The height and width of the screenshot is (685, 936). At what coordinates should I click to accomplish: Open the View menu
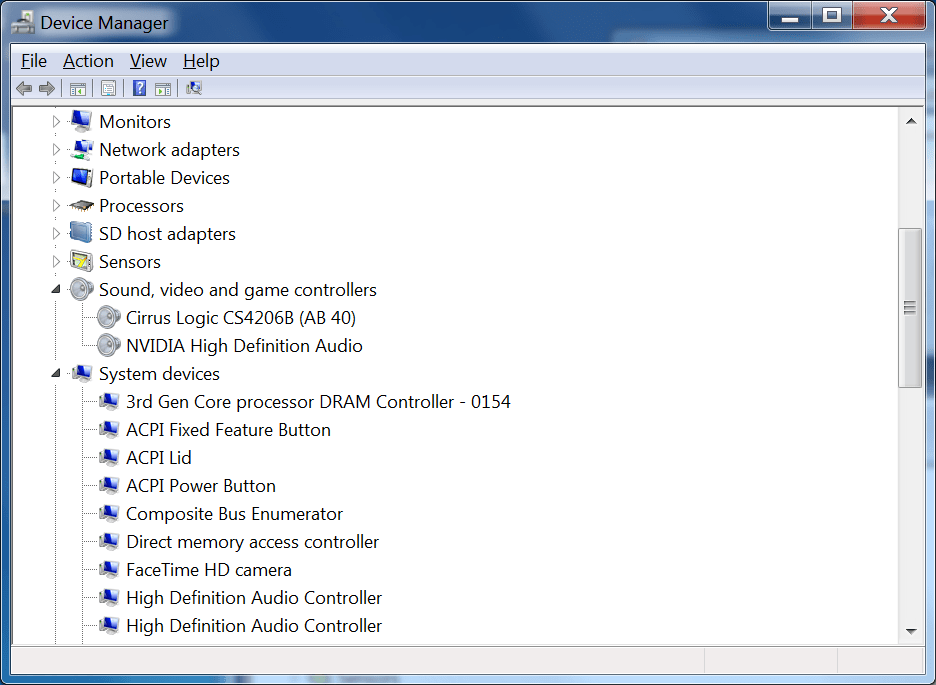148,61
